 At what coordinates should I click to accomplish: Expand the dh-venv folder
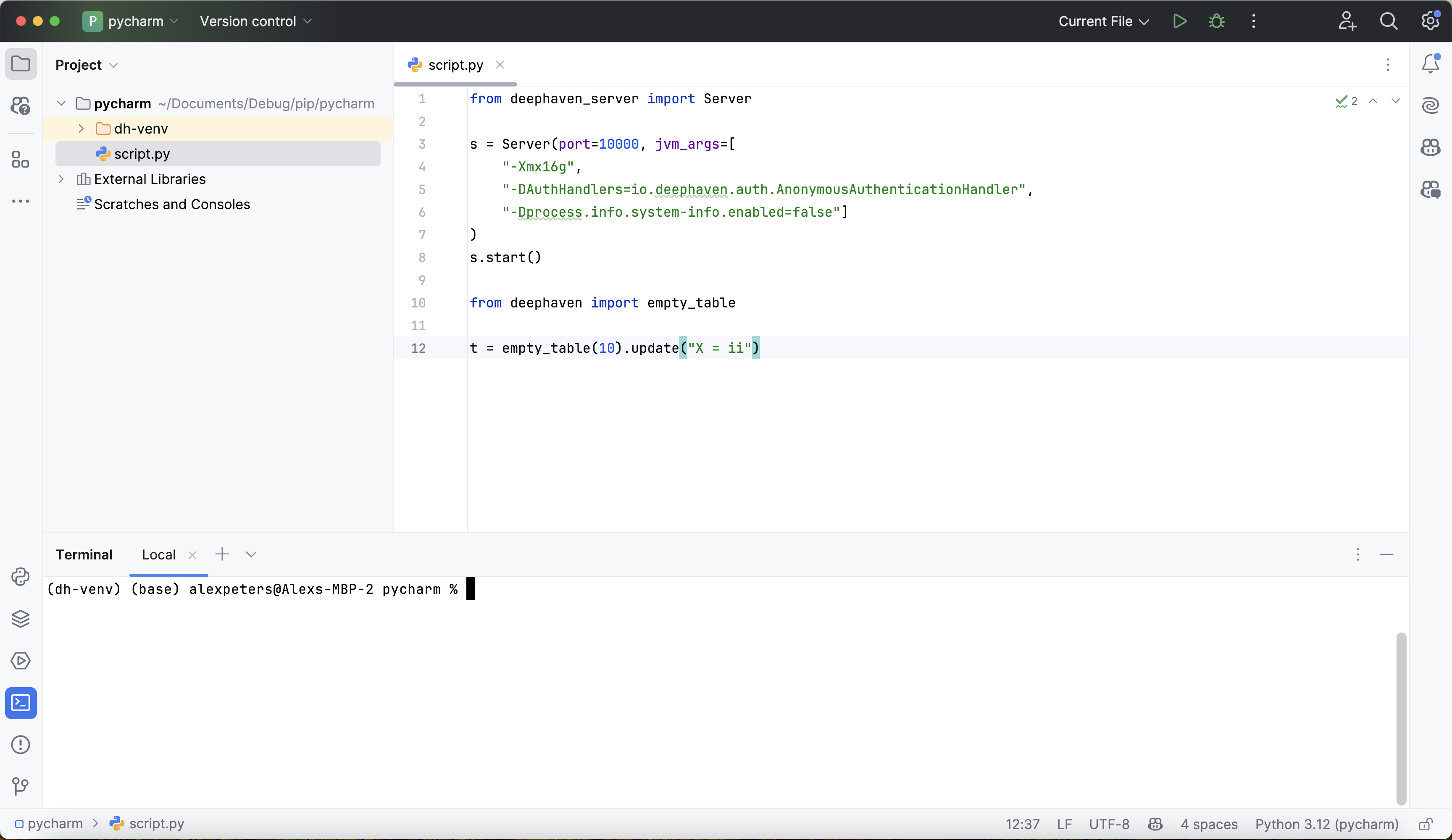81,129
